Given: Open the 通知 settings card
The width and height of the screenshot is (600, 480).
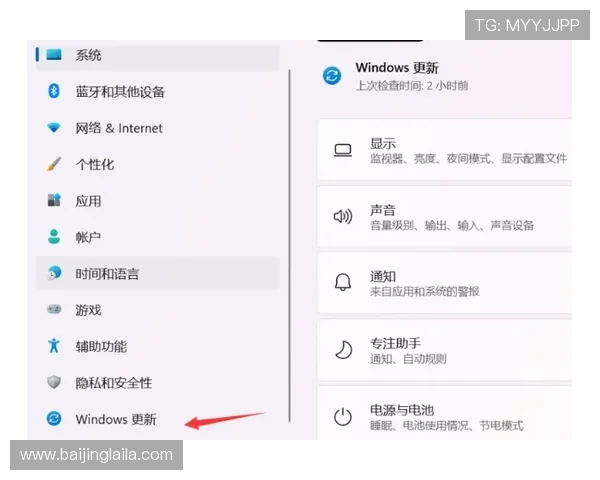Looking at the screenshot, I should [x=445, y=283].
